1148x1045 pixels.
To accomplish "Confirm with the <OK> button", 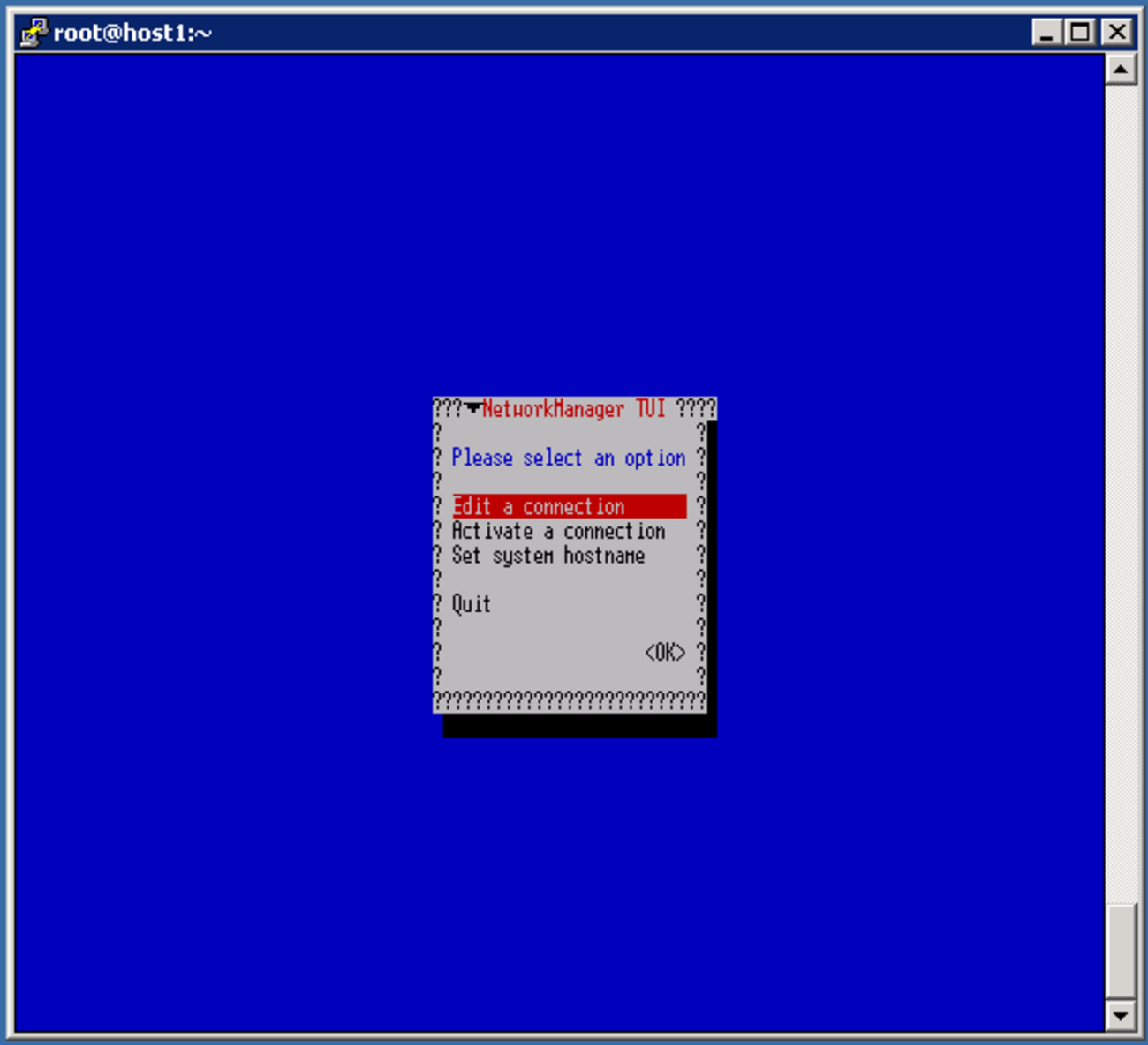I will [665, 653].
